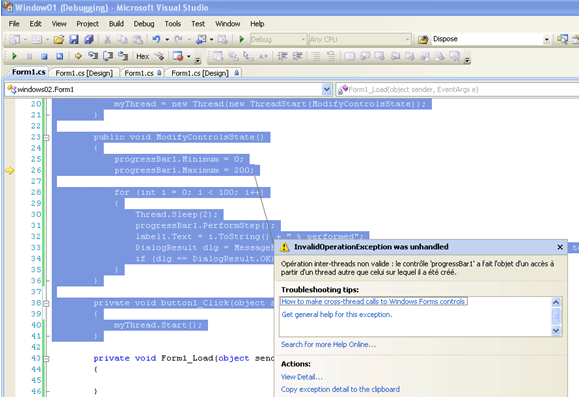Click the Start Debugging icon beside Debug combo
The image size is (581, 397).
[x=242, y=39]
